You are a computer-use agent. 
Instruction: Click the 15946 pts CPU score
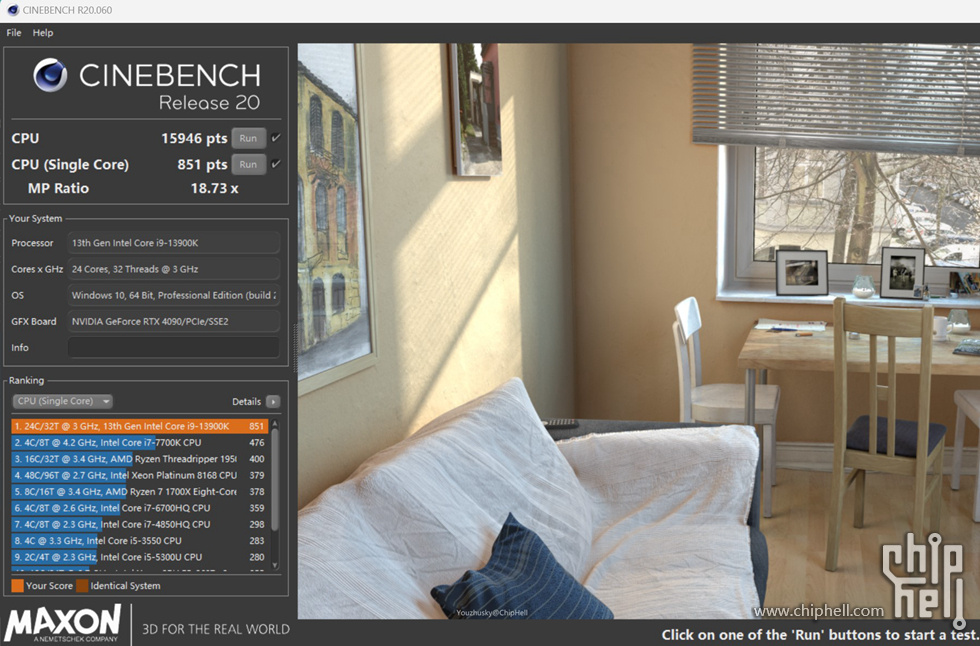coord(194,138)
